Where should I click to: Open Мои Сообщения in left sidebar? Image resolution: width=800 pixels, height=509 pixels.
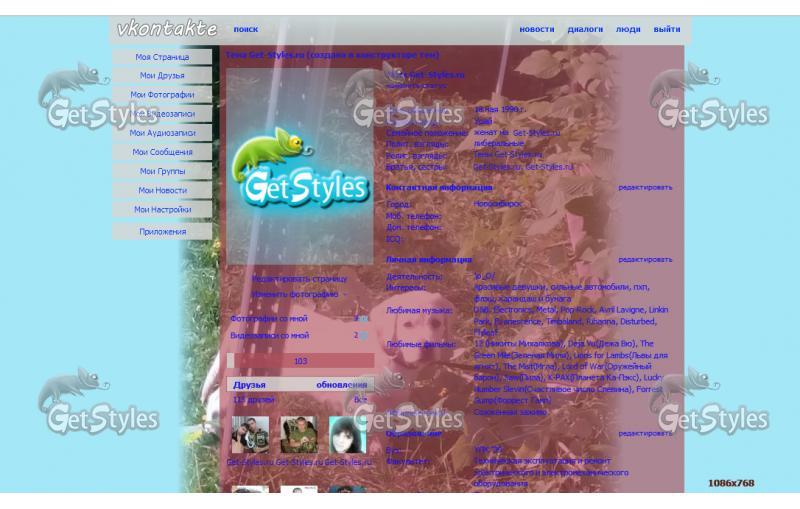click(162, 152)
